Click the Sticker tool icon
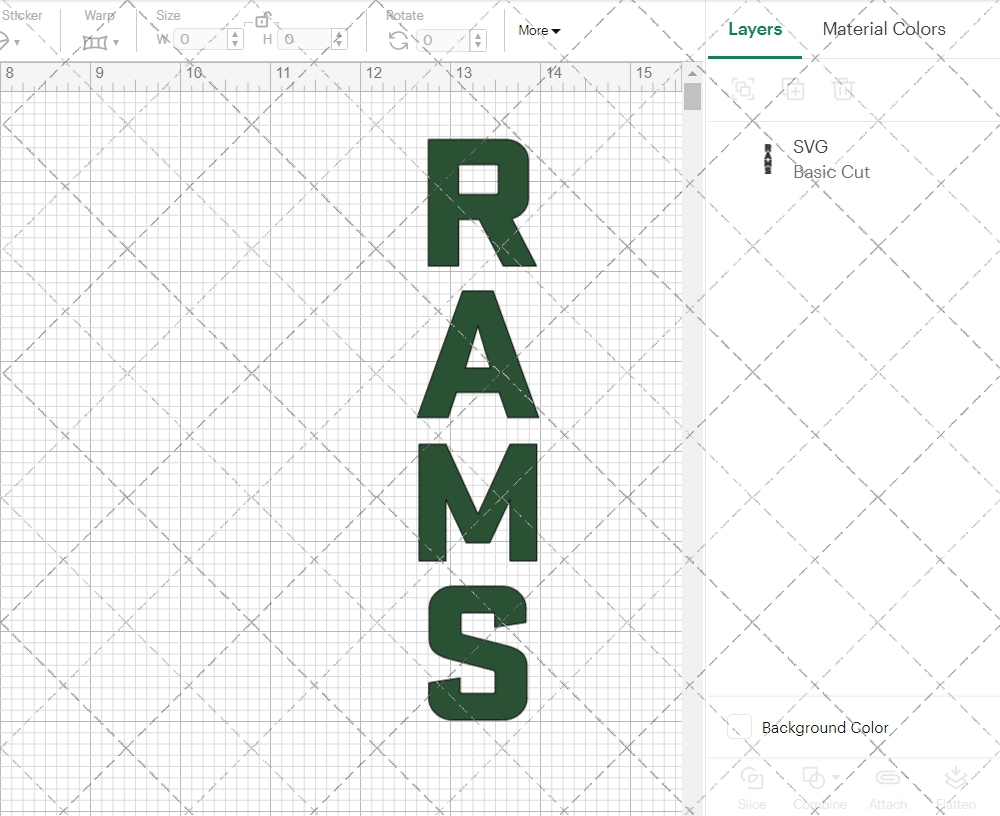This screenshot has width=1000, height=816. (x=3, y=42)
